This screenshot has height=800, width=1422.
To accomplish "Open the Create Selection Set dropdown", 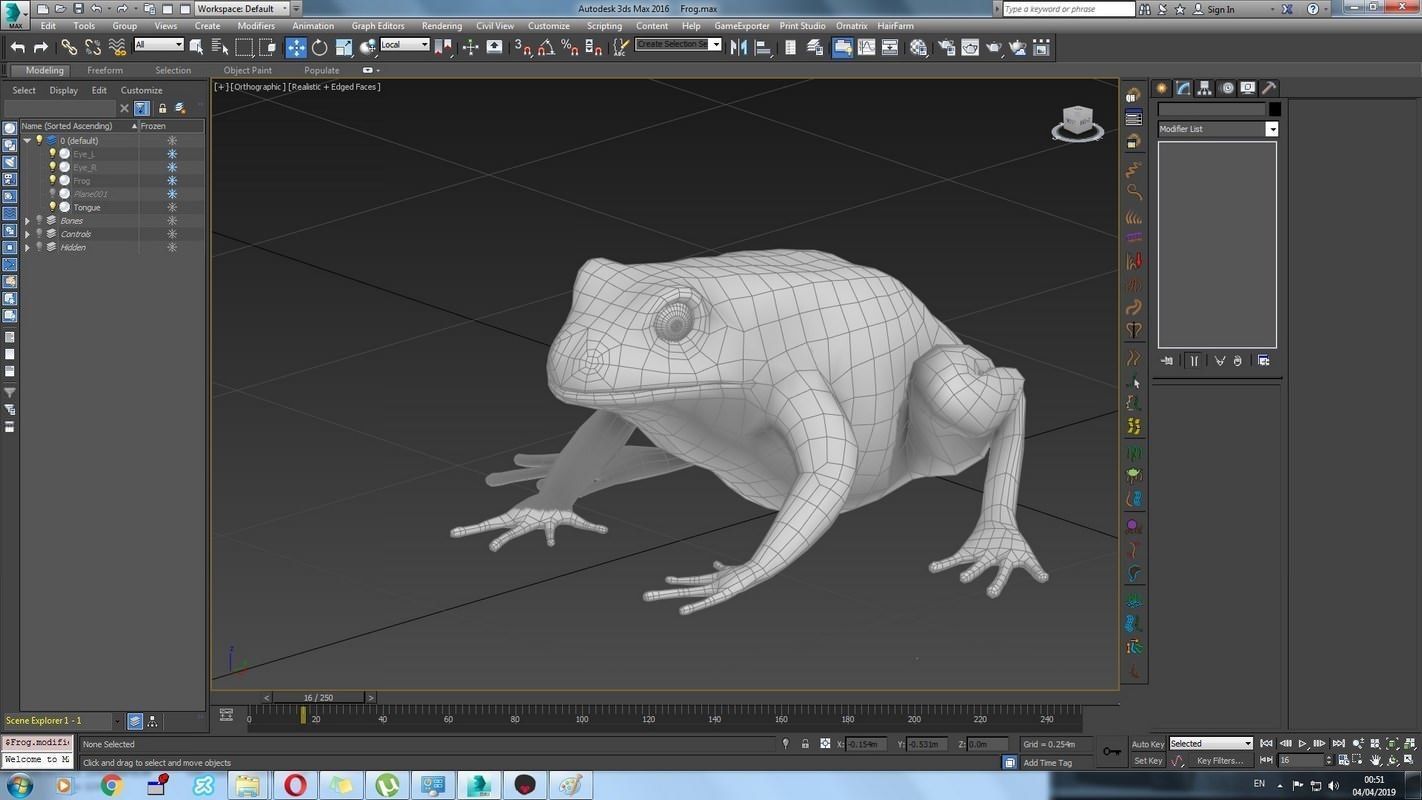I will point(679,45).
